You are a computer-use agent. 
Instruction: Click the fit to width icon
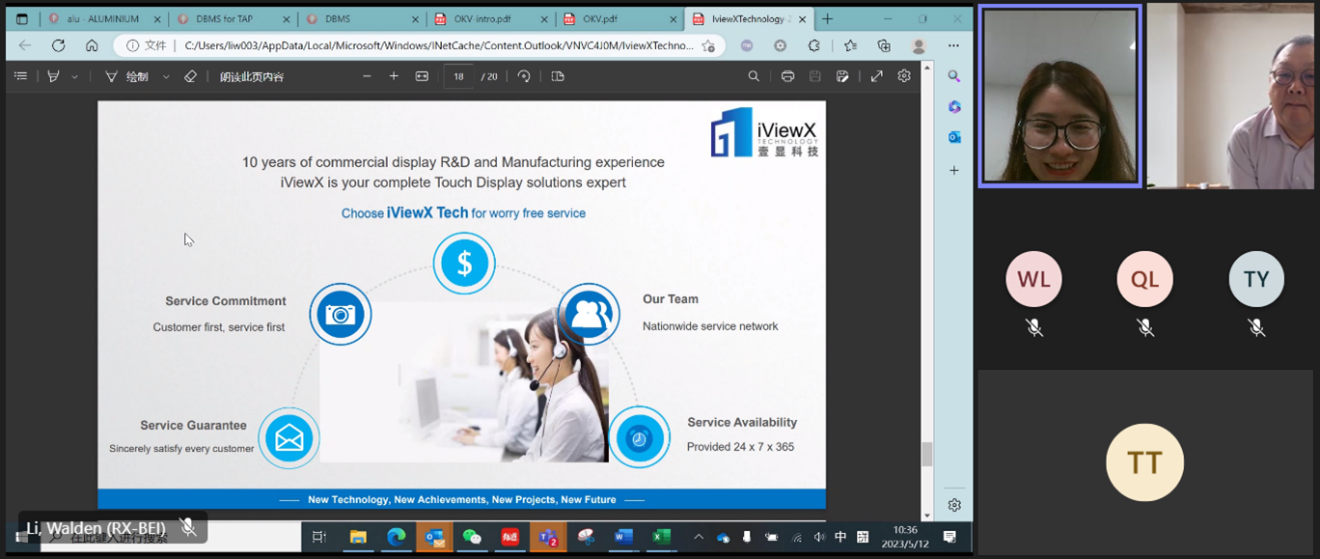422,76
